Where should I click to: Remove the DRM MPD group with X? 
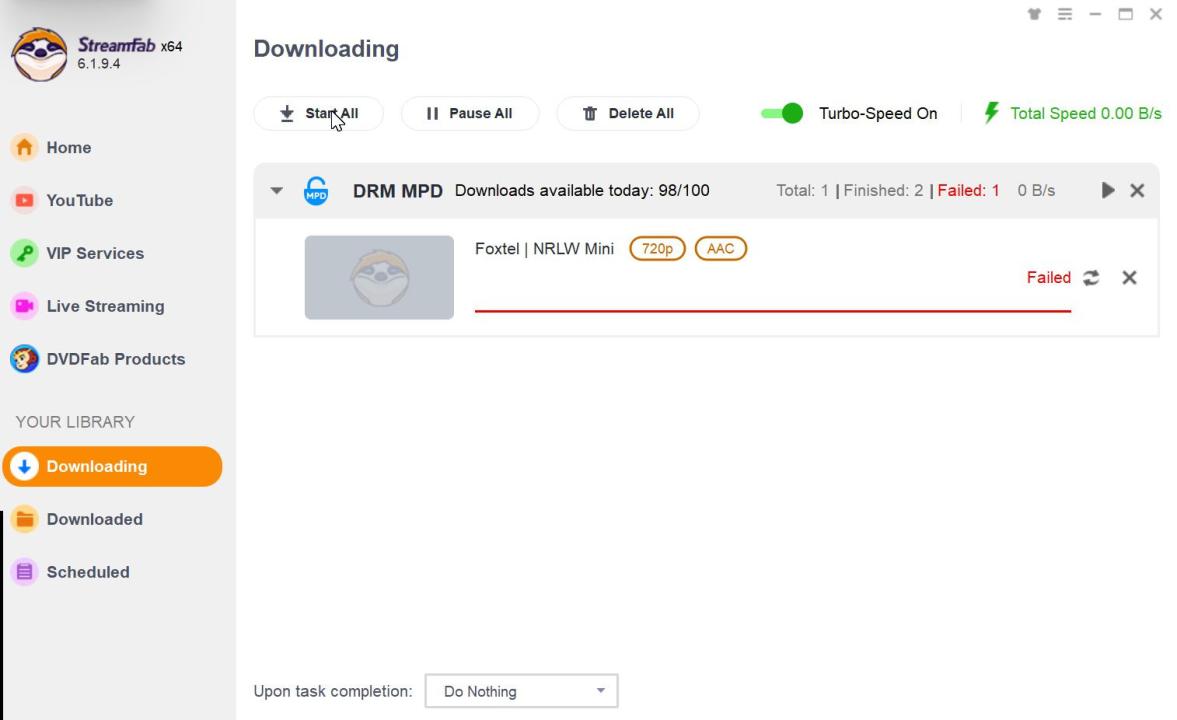click(1137, 191)
